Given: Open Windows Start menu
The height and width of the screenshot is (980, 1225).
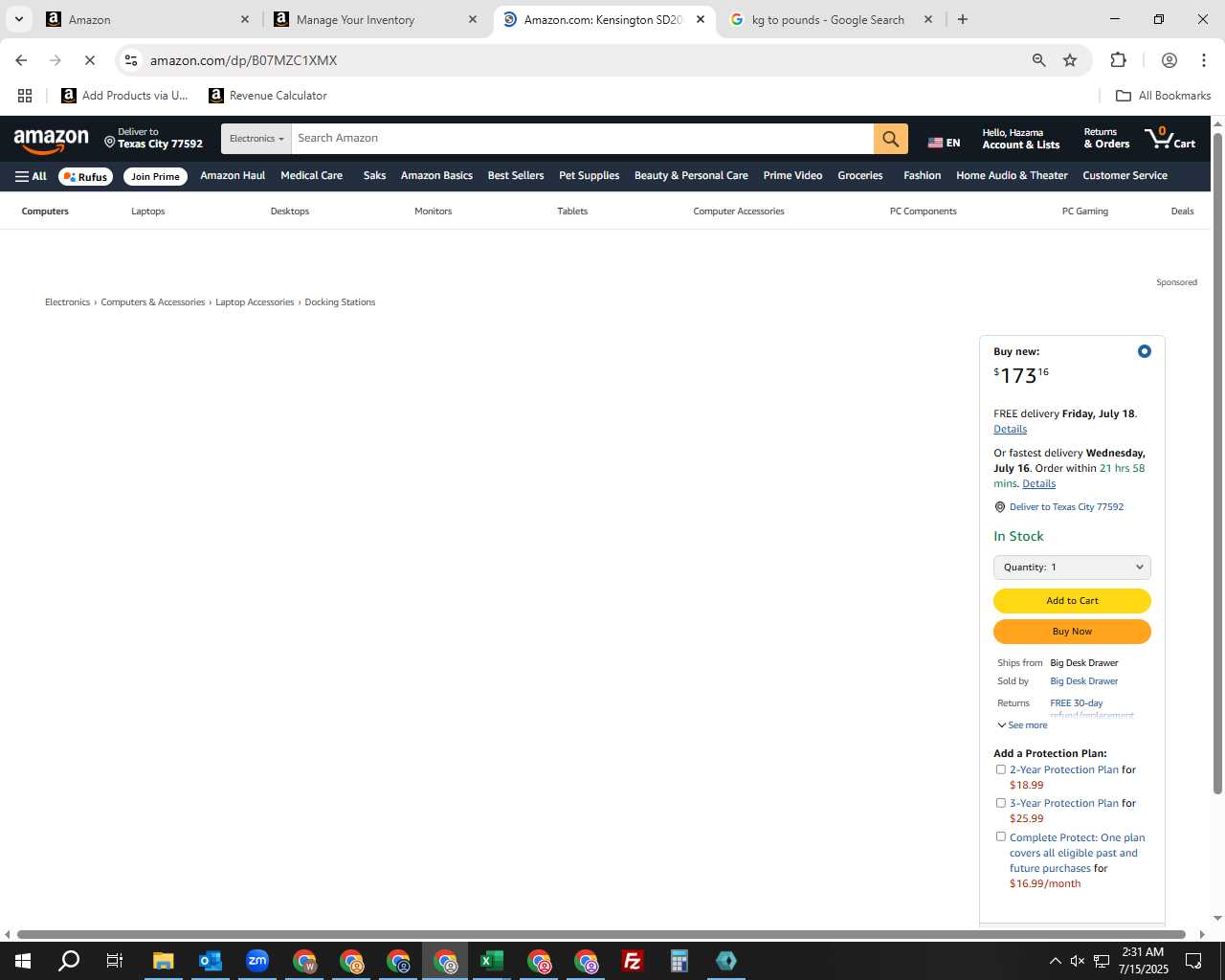Looking at the screenshot, I should (23, 961).
